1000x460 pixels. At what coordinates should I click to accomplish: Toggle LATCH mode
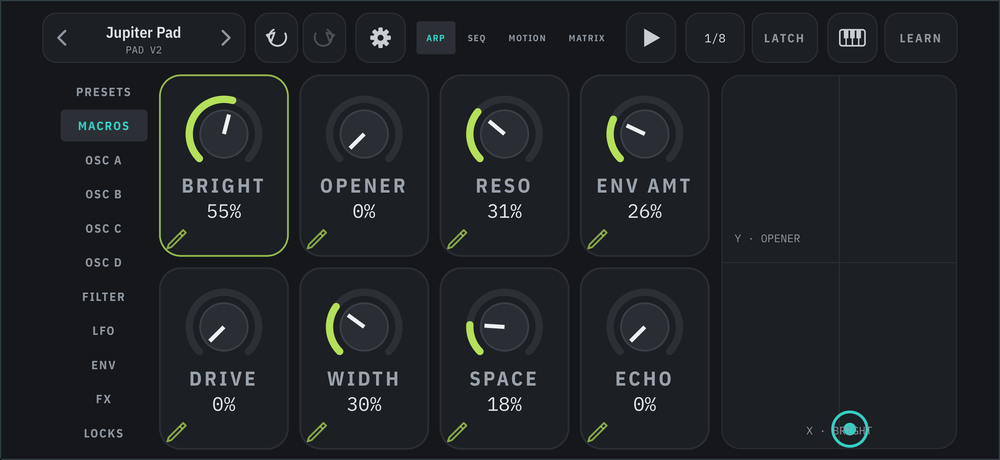click(784, 38)
